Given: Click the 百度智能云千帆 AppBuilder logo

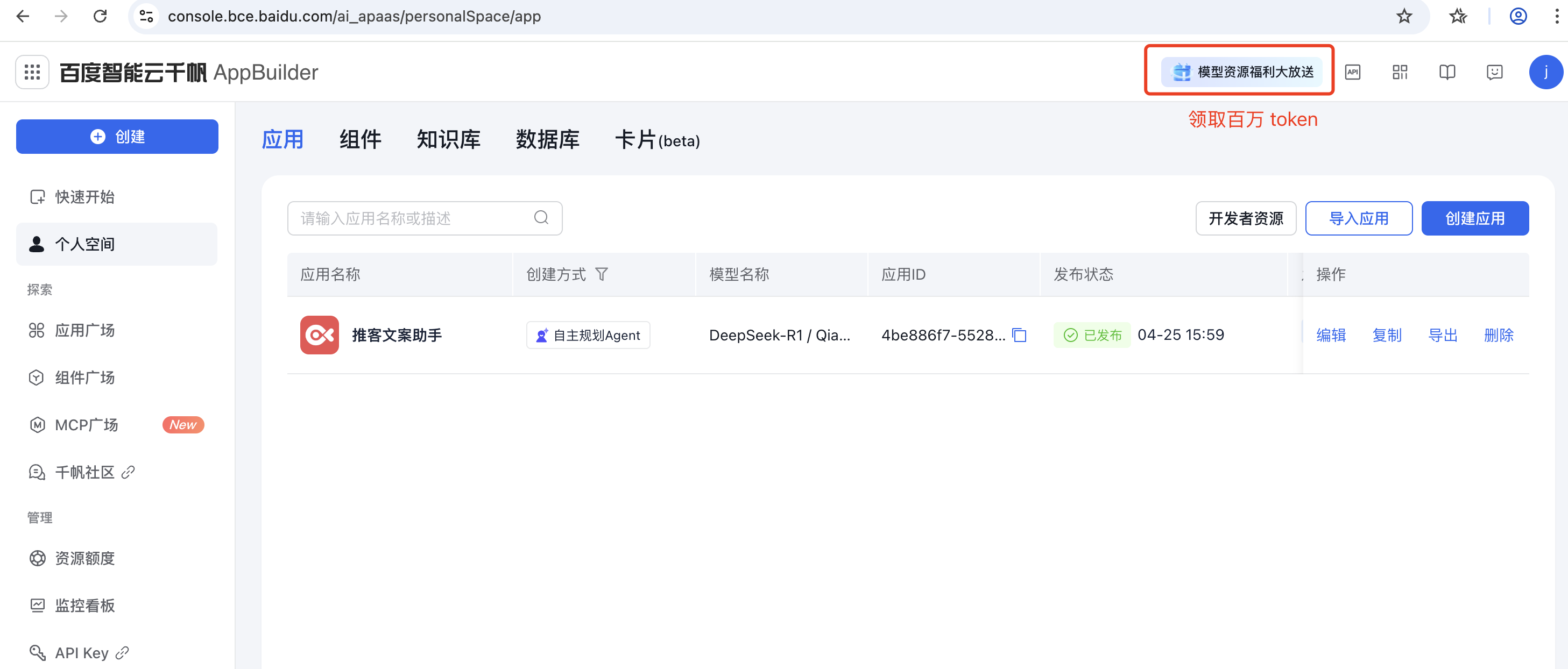Looking at the screenshot, I should click(x=189, y=73).
